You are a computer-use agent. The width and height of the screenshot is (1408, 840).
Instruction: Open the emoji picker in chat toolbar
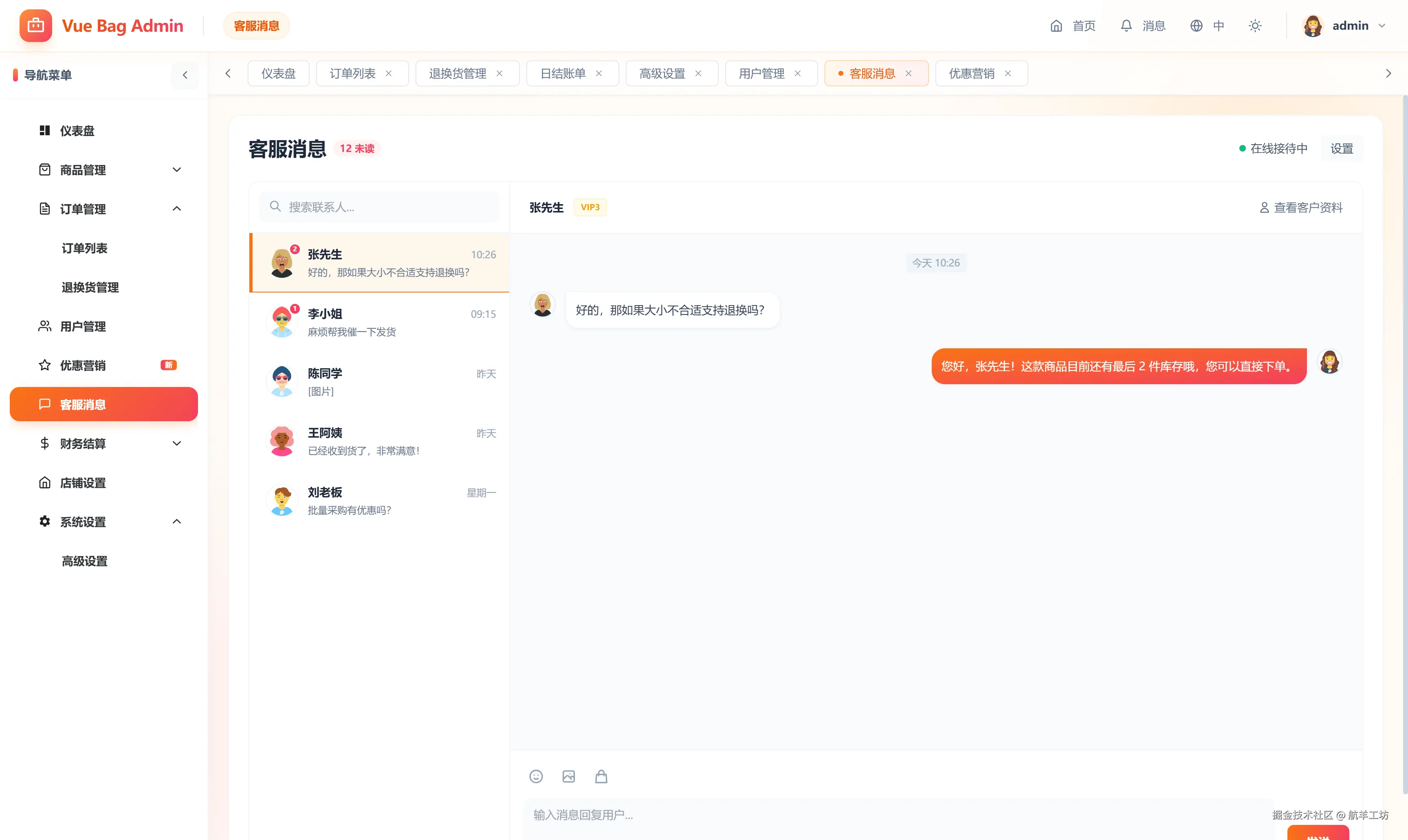pyautogui.click(x=536, y=776)
